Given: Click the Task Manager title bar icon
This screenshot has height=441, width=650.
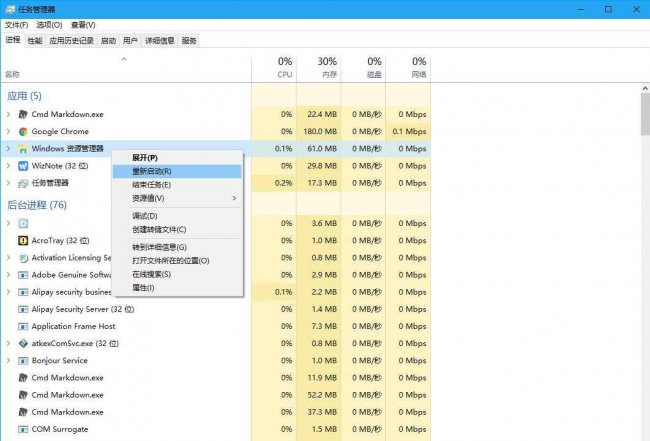Looking at the screenshot, I should click(x=10, y=9).
